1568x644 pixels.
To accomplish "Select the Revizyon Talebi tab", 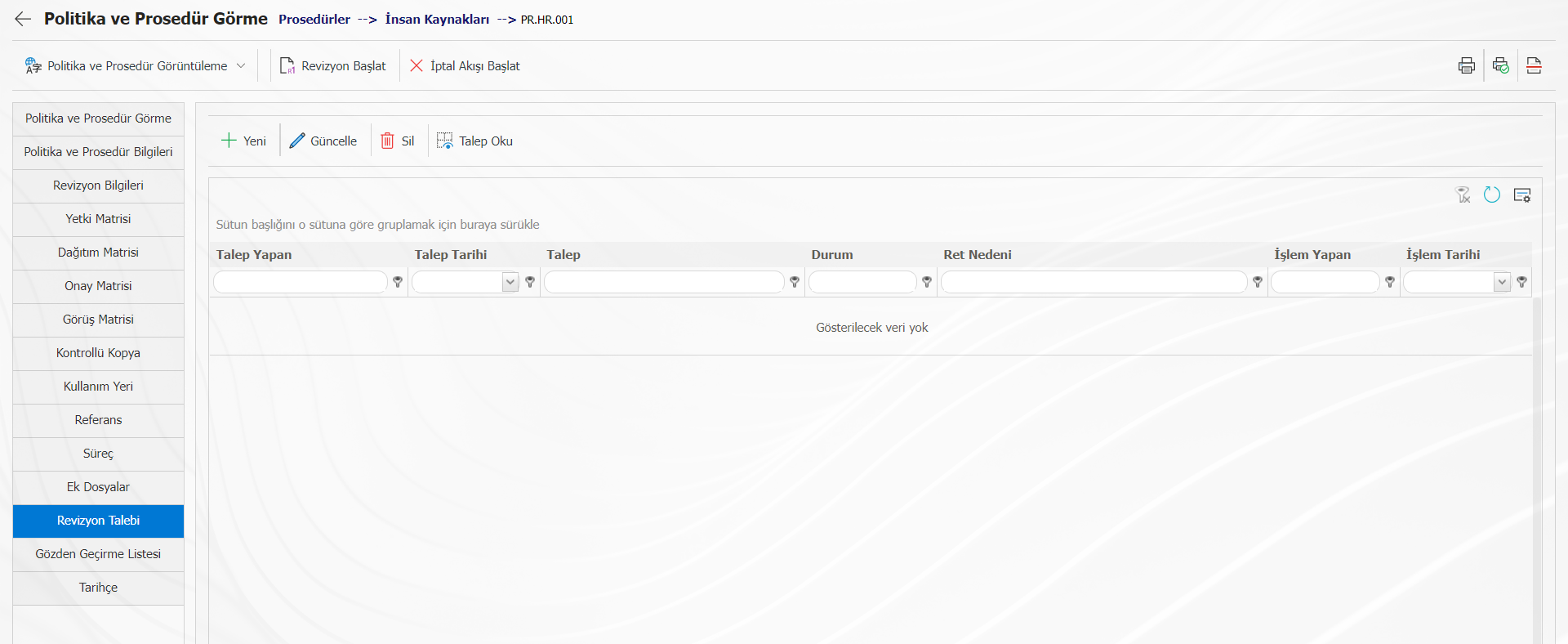I will tap(98, 521).
